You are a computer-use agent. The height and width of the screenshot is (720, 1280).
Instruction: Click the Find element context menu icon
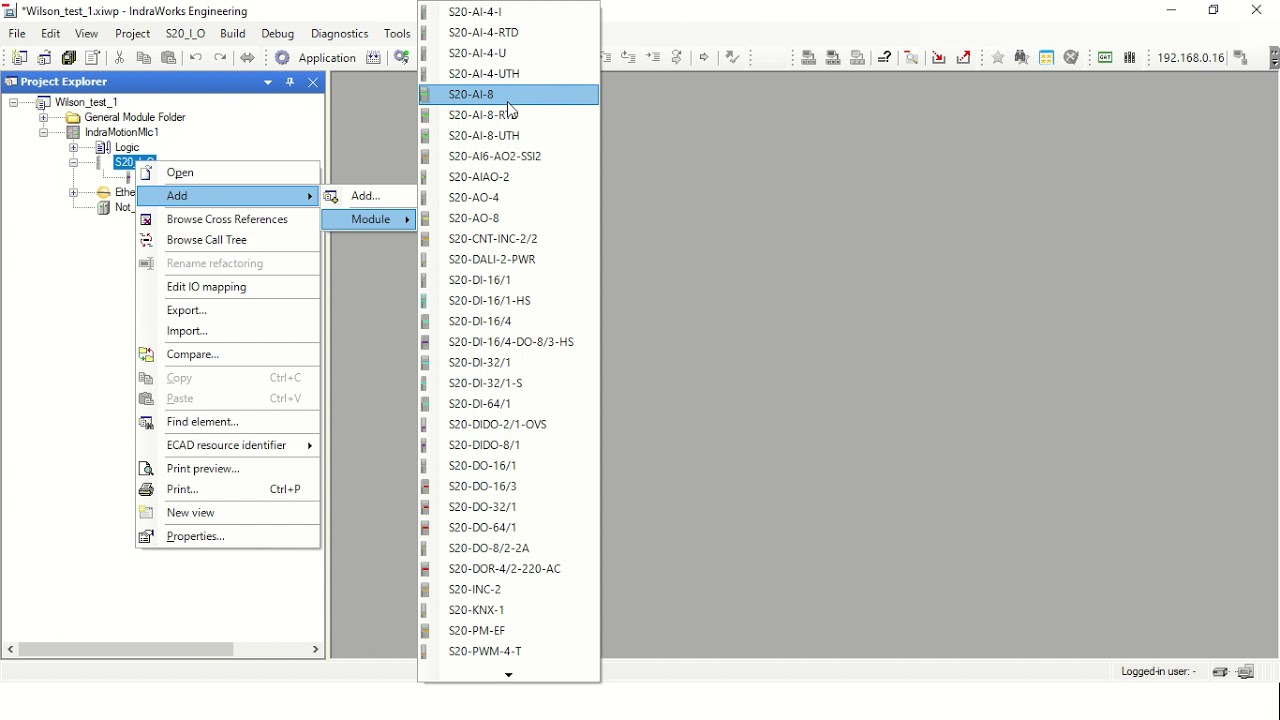click(x=146, y=422)
